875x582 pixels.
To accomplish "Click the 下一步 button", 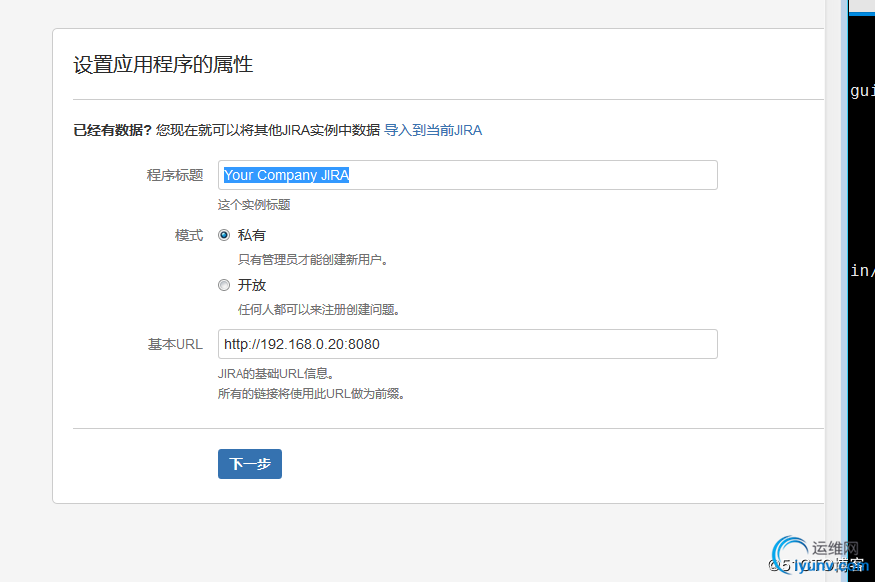I will pos(250,464).
